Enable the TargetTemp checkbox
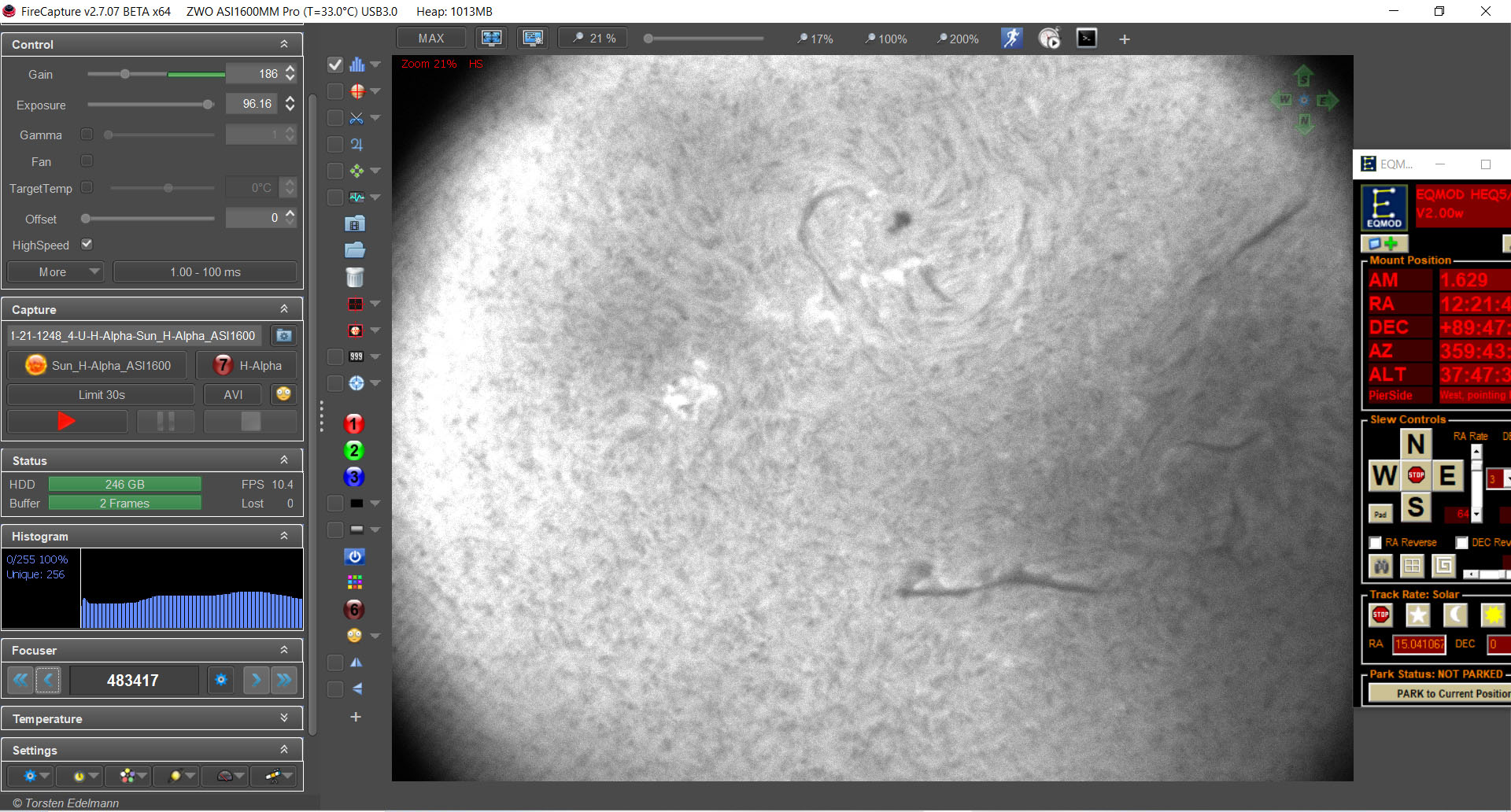The width and height of the screenshot is (1511, 812). pyautogui.click(x=87, y=187)
